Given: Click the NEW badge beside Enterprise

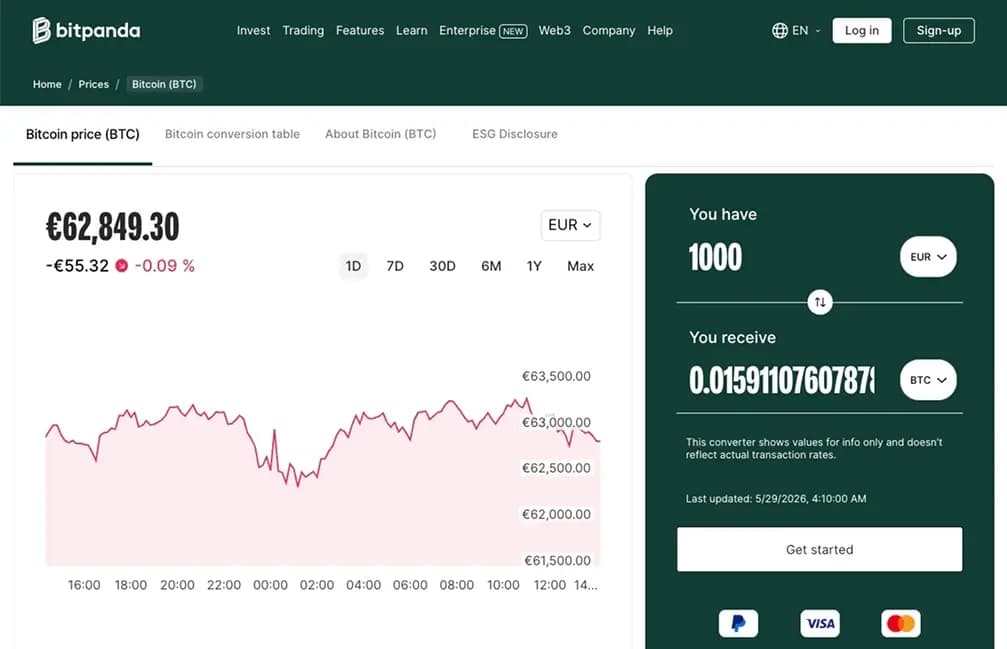Looking at the screenshot, I should [x=513, y=31].
